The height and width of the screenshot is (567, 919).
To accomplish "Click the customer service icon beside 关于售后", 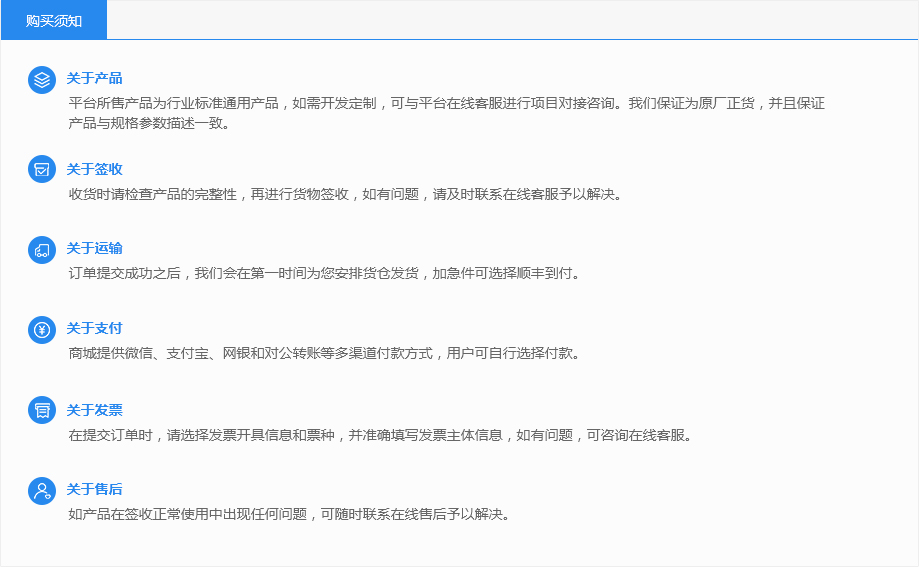I will 41,491.
